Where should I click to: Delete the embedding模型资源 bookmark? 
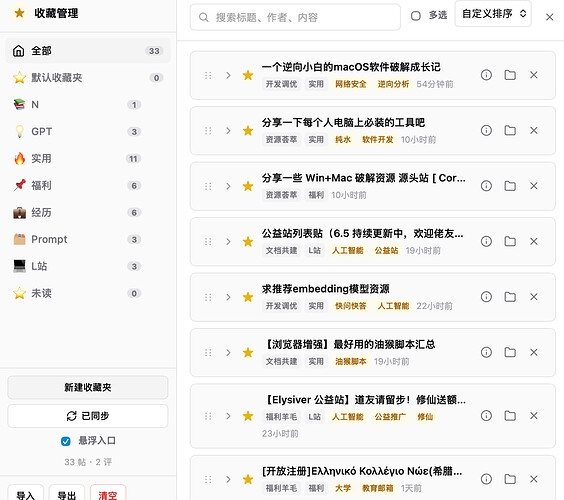click(x=534, y=297)
